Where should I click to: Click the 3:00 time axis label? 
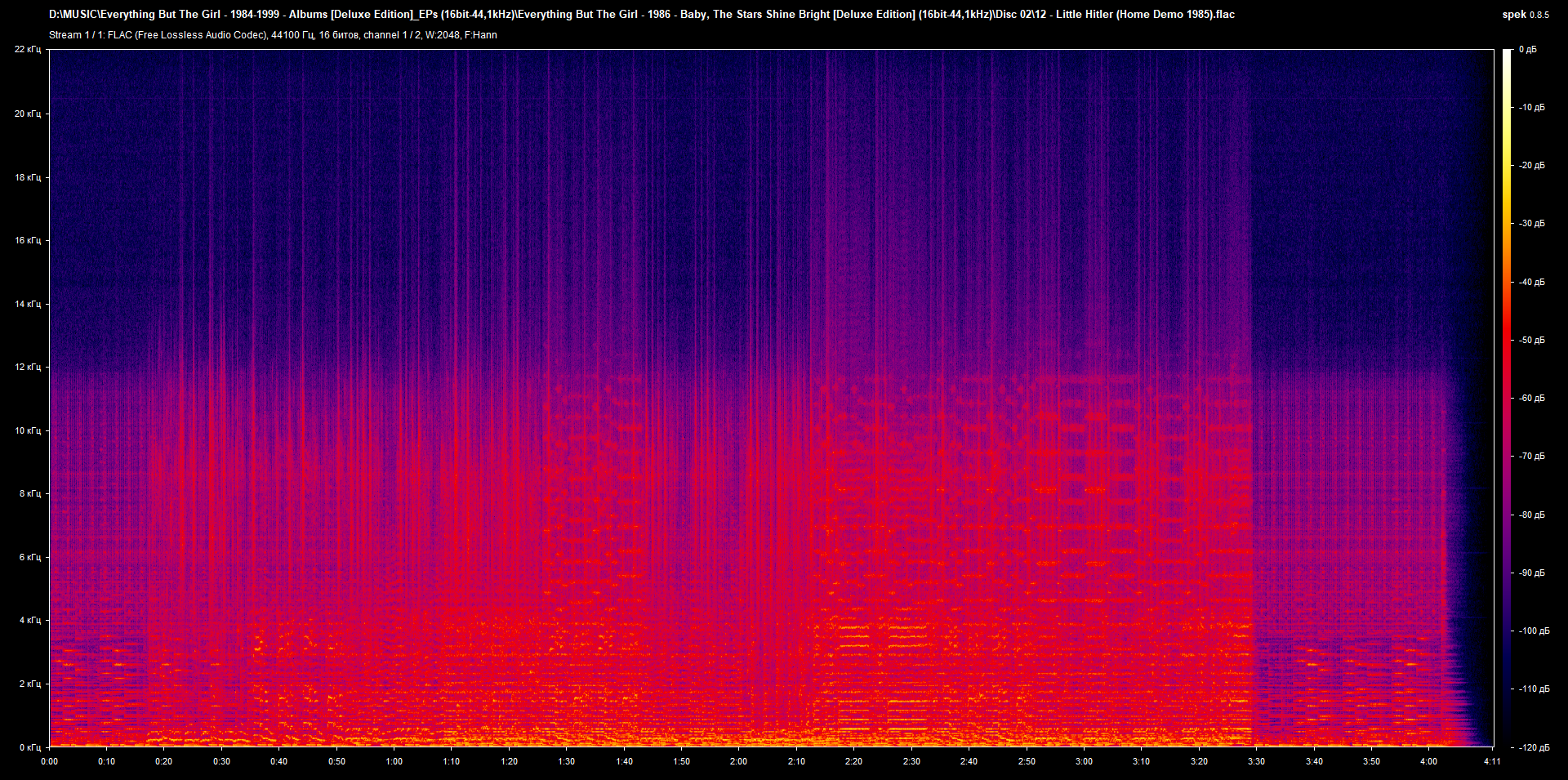click(1084, 761)
